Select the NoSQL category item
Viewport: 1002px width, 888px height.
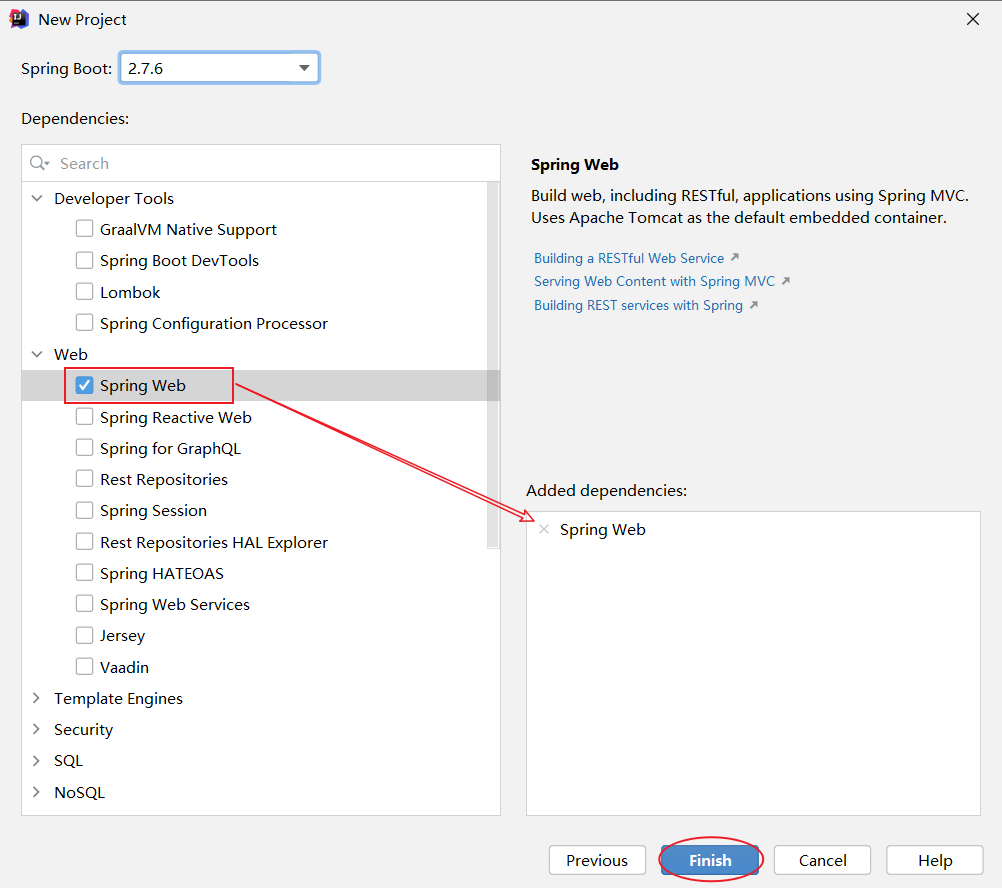point(79,792)
